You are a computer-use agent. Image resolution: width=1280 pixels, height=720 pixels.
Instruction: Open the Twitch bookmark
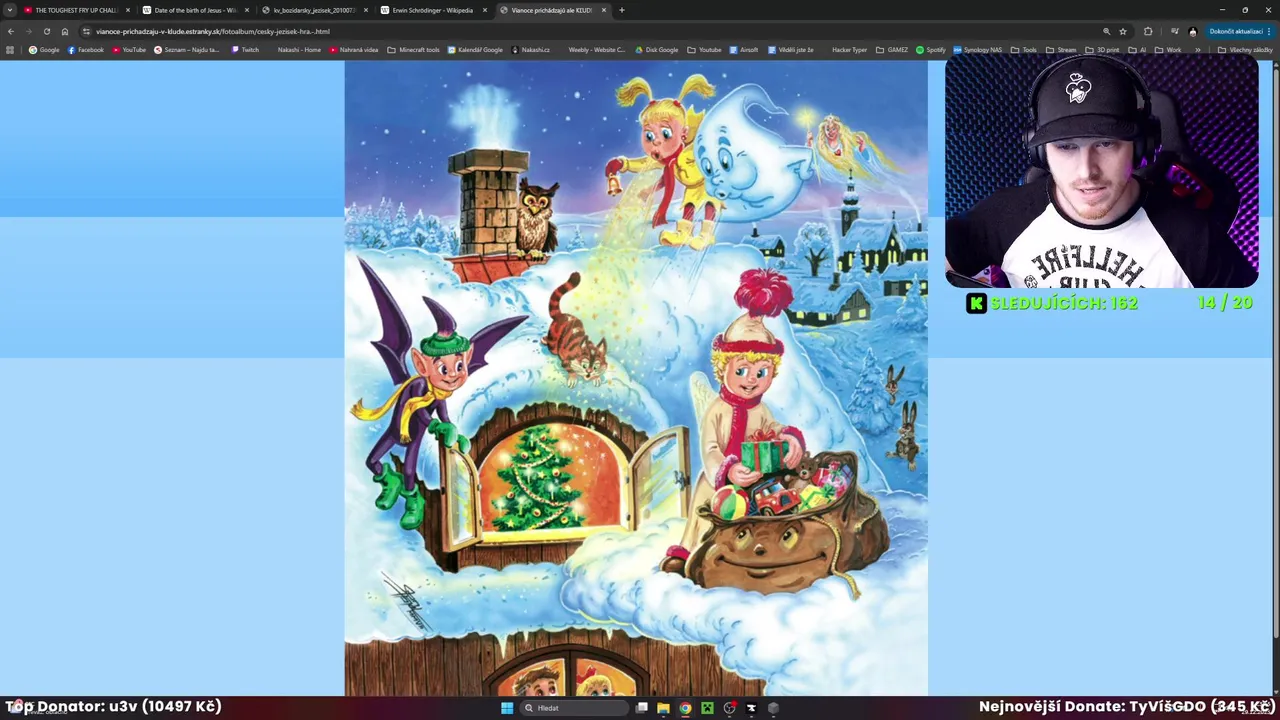[245, 50]
